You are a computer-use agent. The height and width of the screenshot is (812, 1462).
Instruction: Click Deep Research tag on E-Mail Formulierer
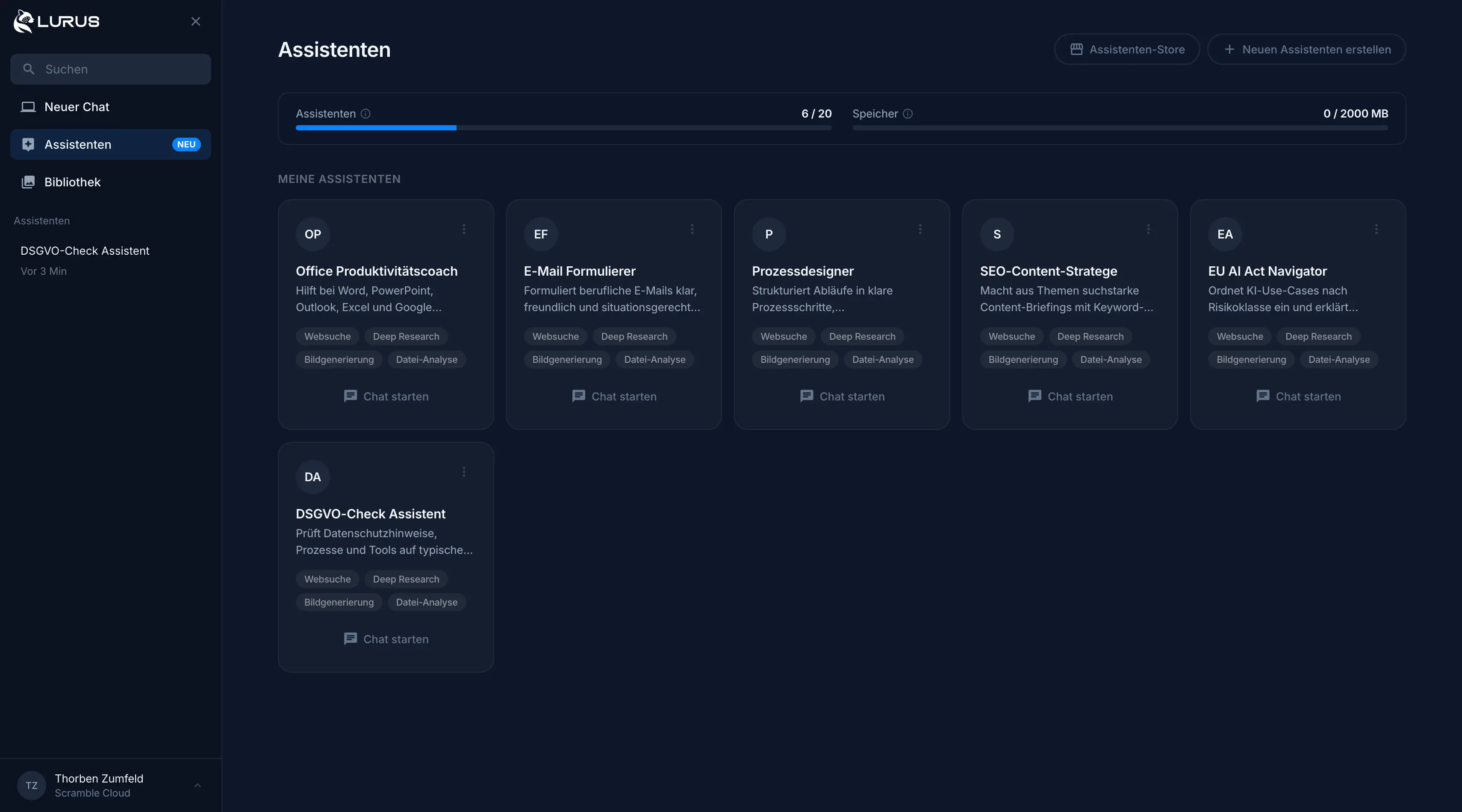[634, 336]
